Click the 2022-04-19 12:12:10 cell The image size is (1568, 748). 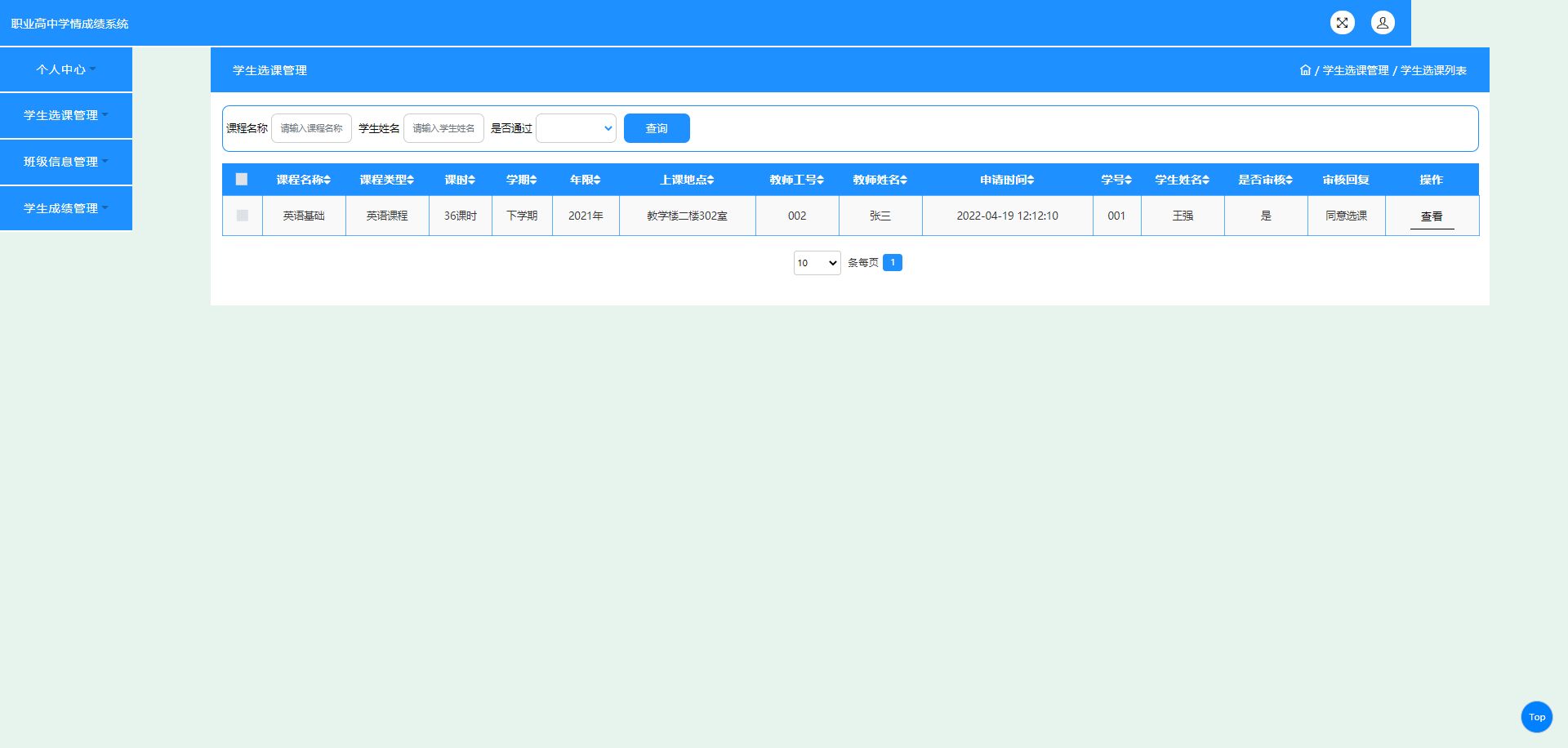[x=1007, y=216]
